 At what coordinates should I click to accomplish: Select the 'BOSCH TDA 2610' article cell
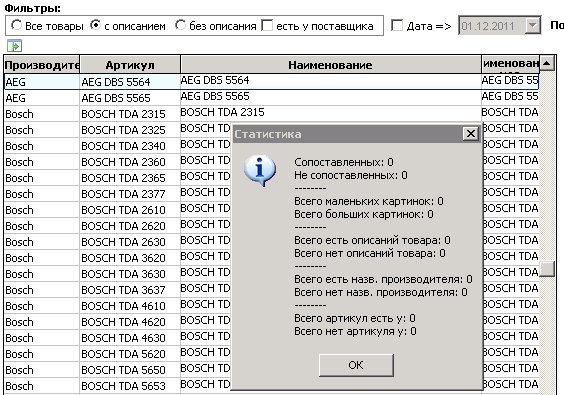[129, 210]
